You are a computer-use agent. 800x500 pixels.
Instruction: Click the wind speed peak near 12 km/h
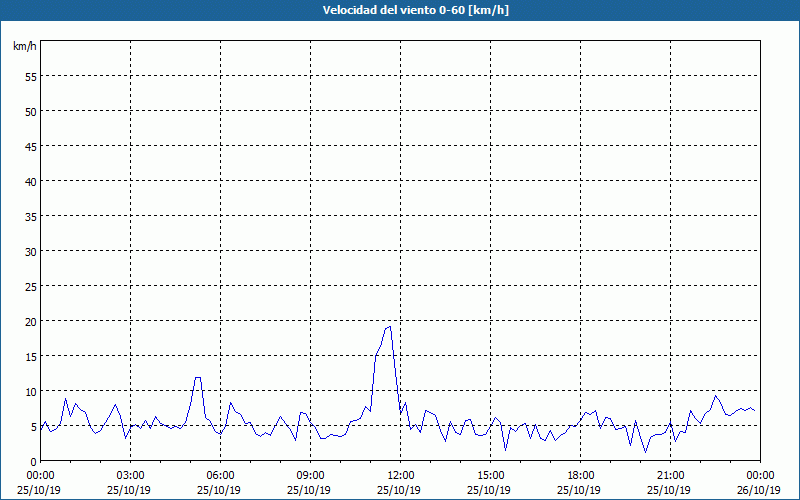[198, 378]
